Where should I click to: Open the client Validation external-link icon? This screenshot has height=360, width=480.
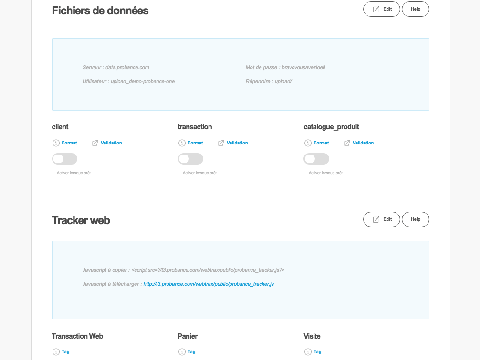(95, 143)
